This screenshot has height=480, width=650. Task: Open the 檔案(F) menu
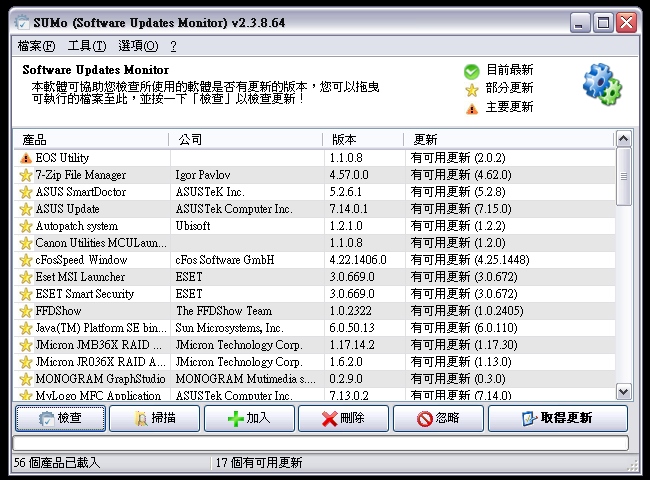pyautogui.click(x=36, y=46)
